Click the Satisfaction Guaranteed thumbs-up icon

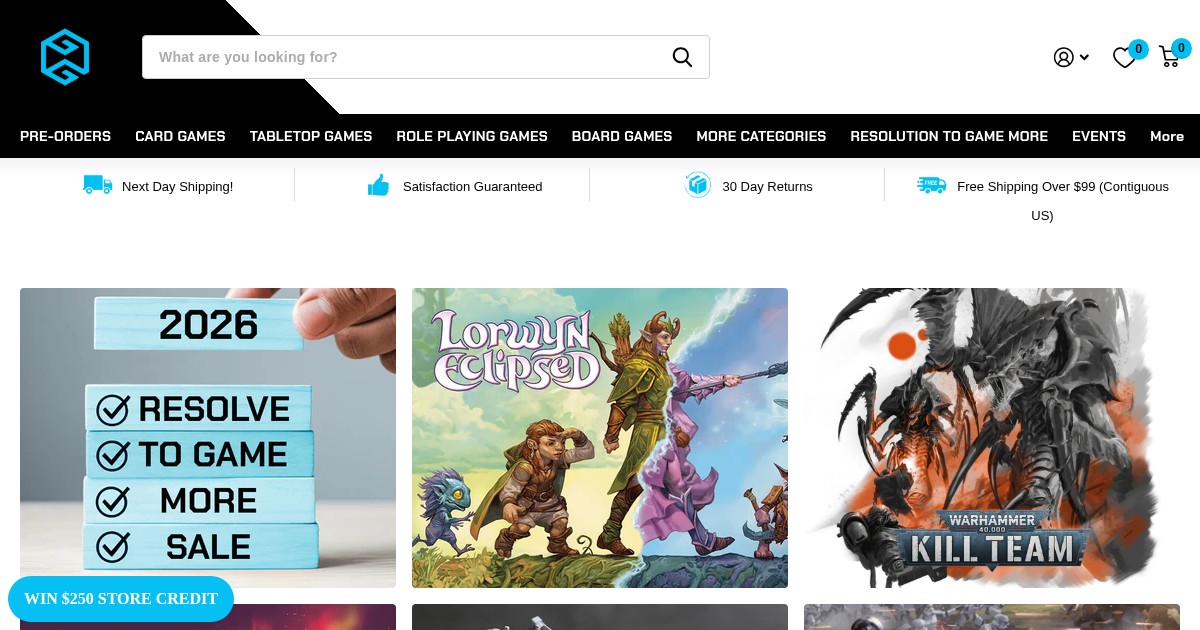pyautogui.click(x=378, y=185)
